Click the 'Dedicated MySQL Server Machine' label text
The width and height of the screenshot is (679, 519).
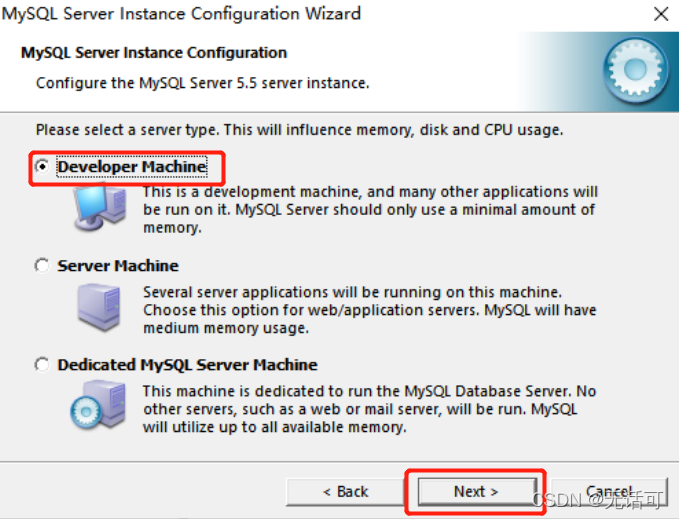pyautogui.click(x=188, y=365)
